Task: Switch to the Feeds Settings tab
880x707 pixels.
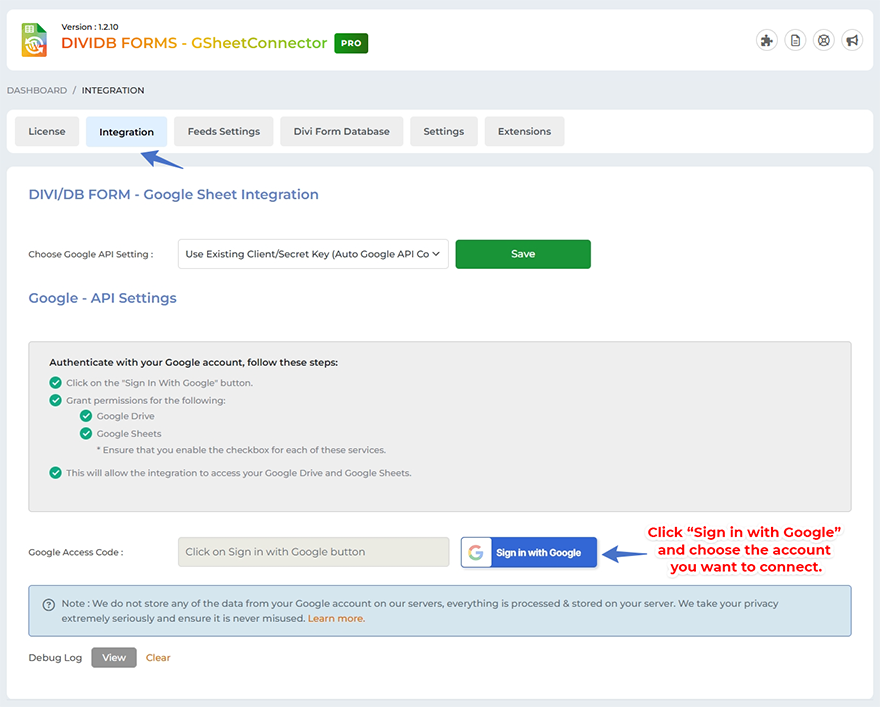Action: click(x=223, y=130)
